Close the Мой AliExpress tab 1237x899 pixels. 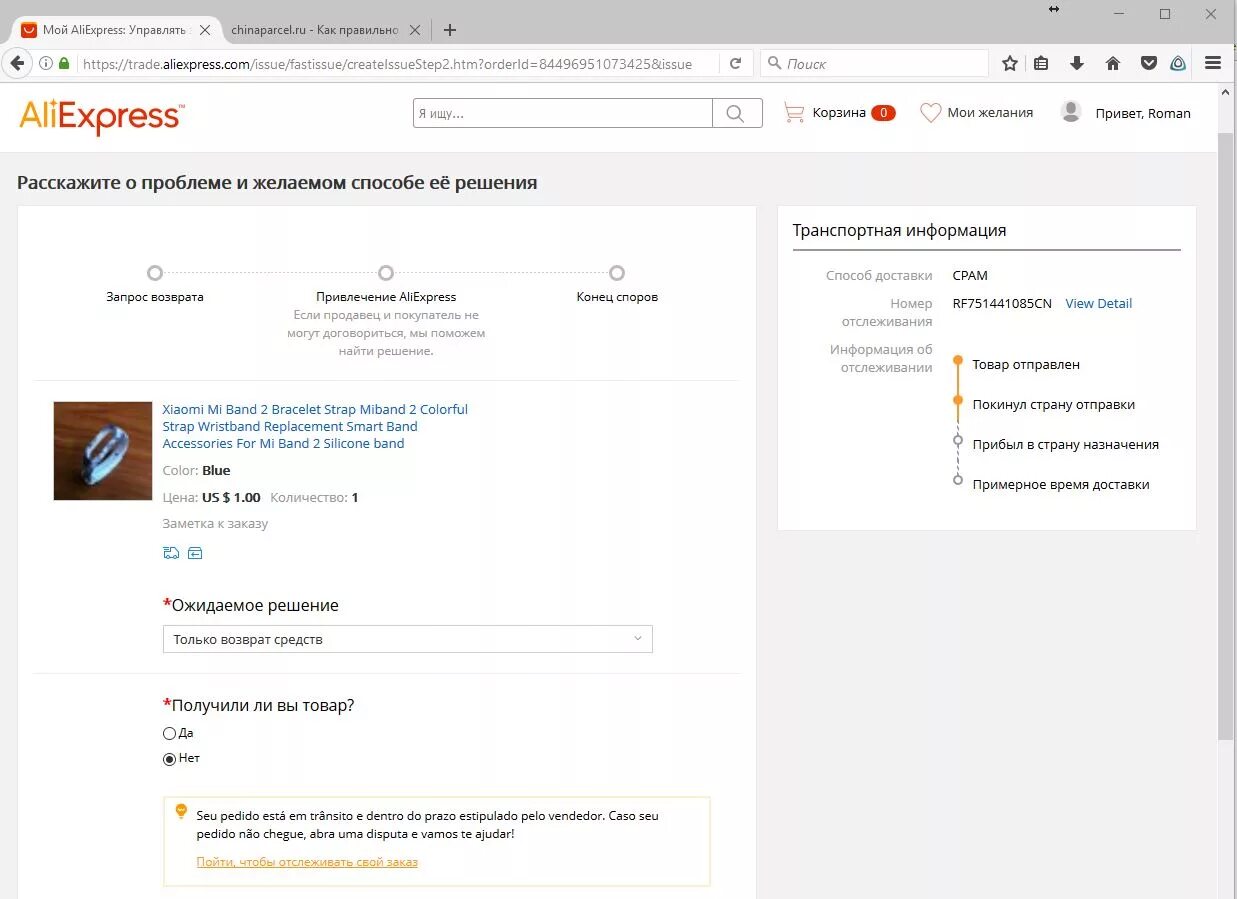tap(205, 30)
